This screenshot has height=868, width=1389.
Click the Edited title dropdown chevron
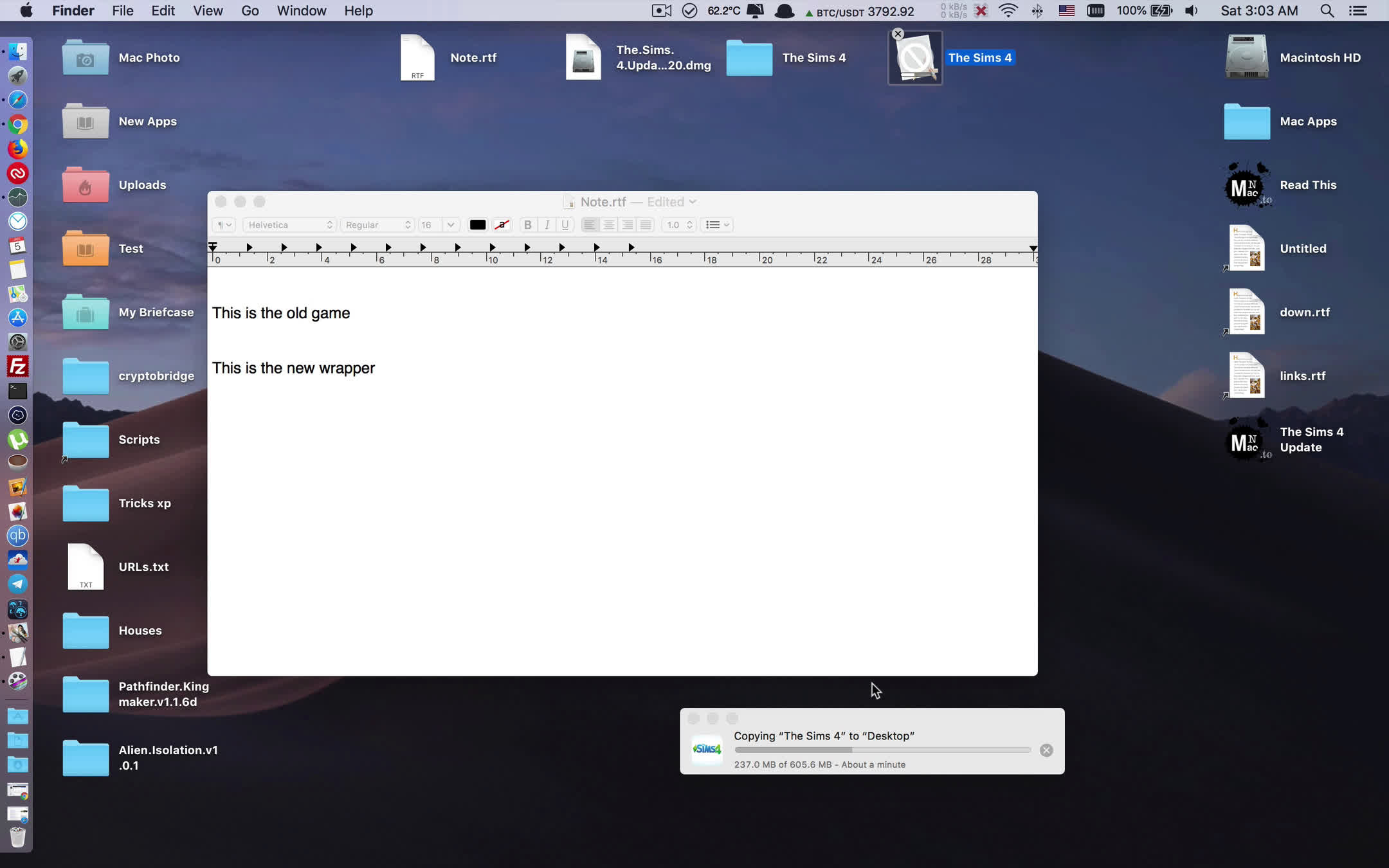click(693, 202)
